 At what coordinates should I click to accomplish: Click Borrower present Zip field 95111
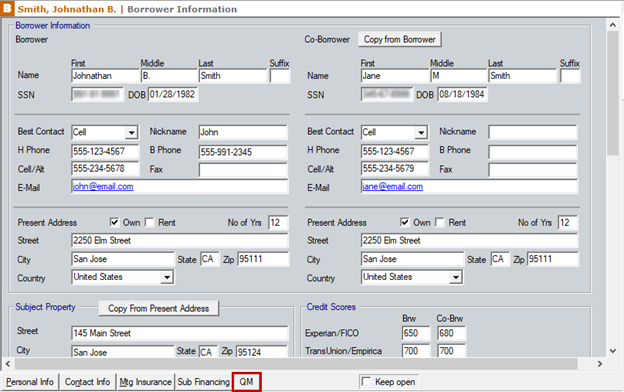click(x=263, y=259)
